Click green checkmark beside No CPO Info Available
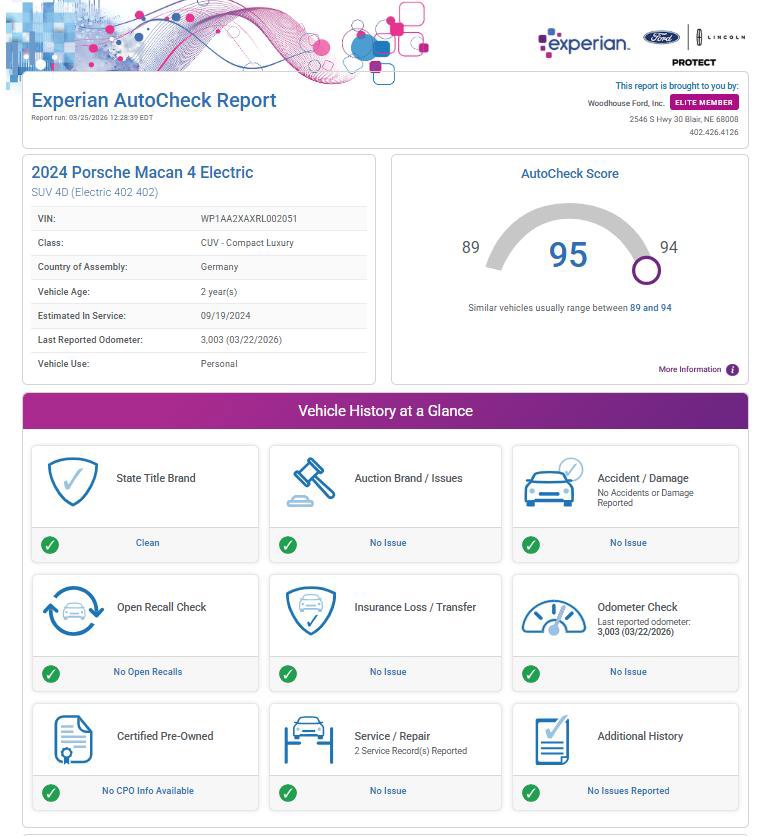The width and height of the screenshot is (770, 836). [51, 793]
